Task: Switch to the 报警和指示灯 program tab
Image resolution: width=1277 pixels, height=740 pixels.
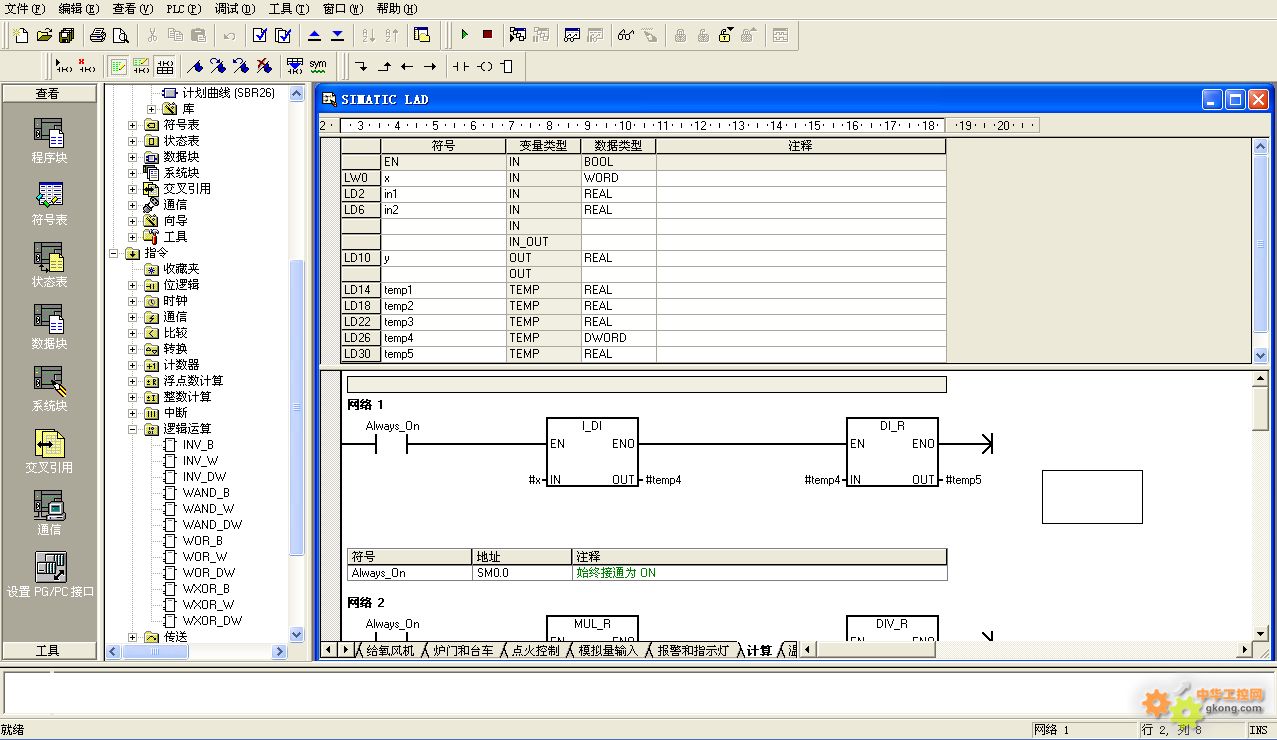Action: tap(692, 650)
